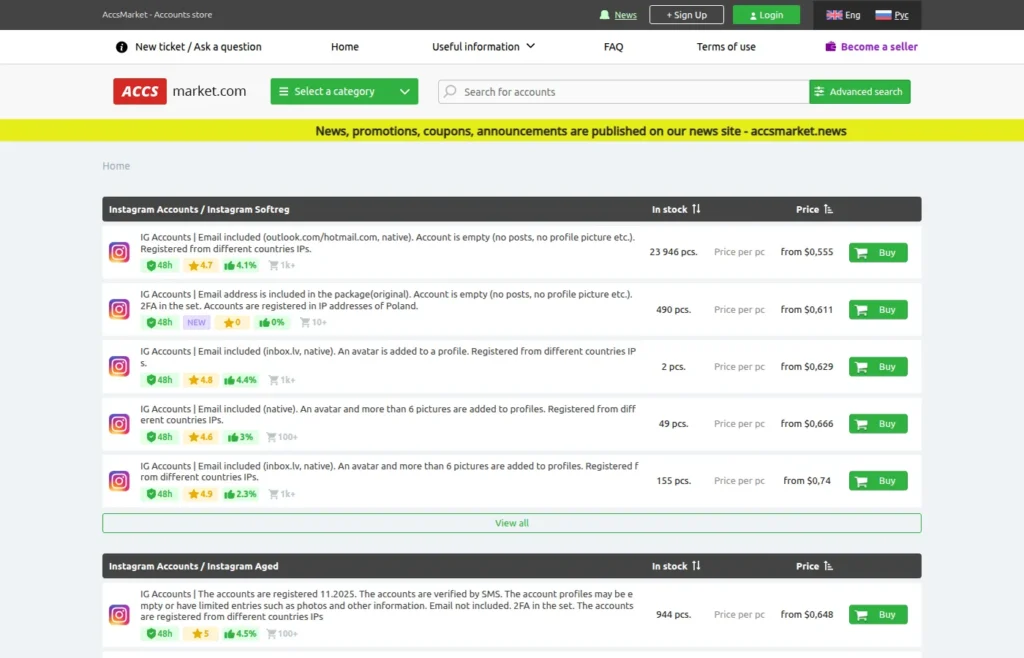Viewport: 1024px width, 658px height.
Task: Open the Select a category dropdown
Action: tap(344, 91)
